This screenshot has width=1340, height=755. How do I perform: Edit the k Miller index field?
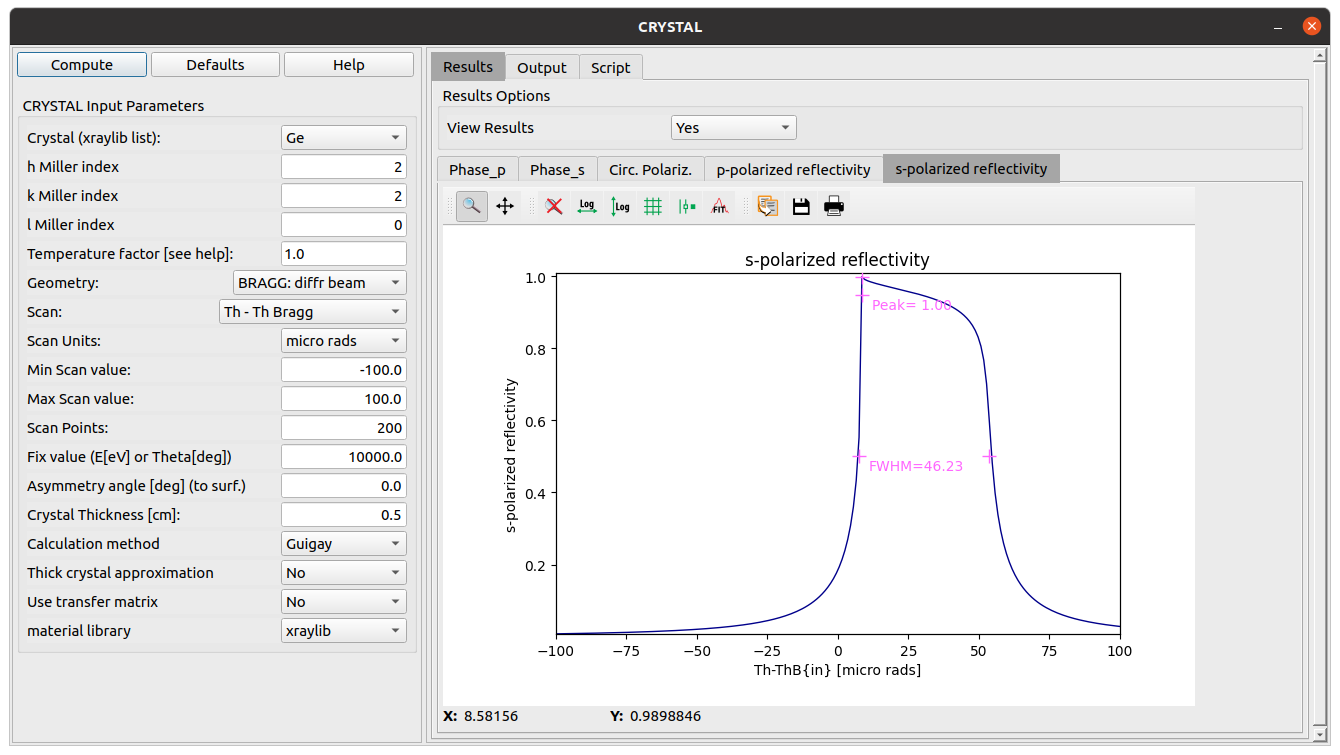[x=344, y=196]
